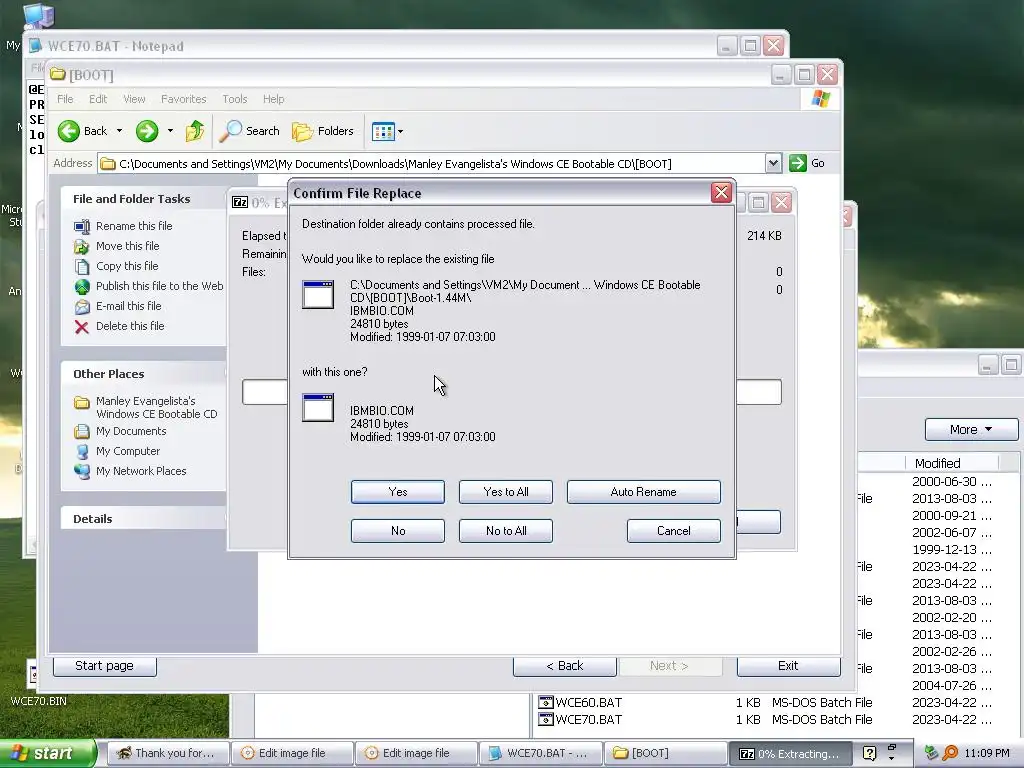
Task: Click the address bar path field
Action: pyautogui.click(x=432, y=163)
